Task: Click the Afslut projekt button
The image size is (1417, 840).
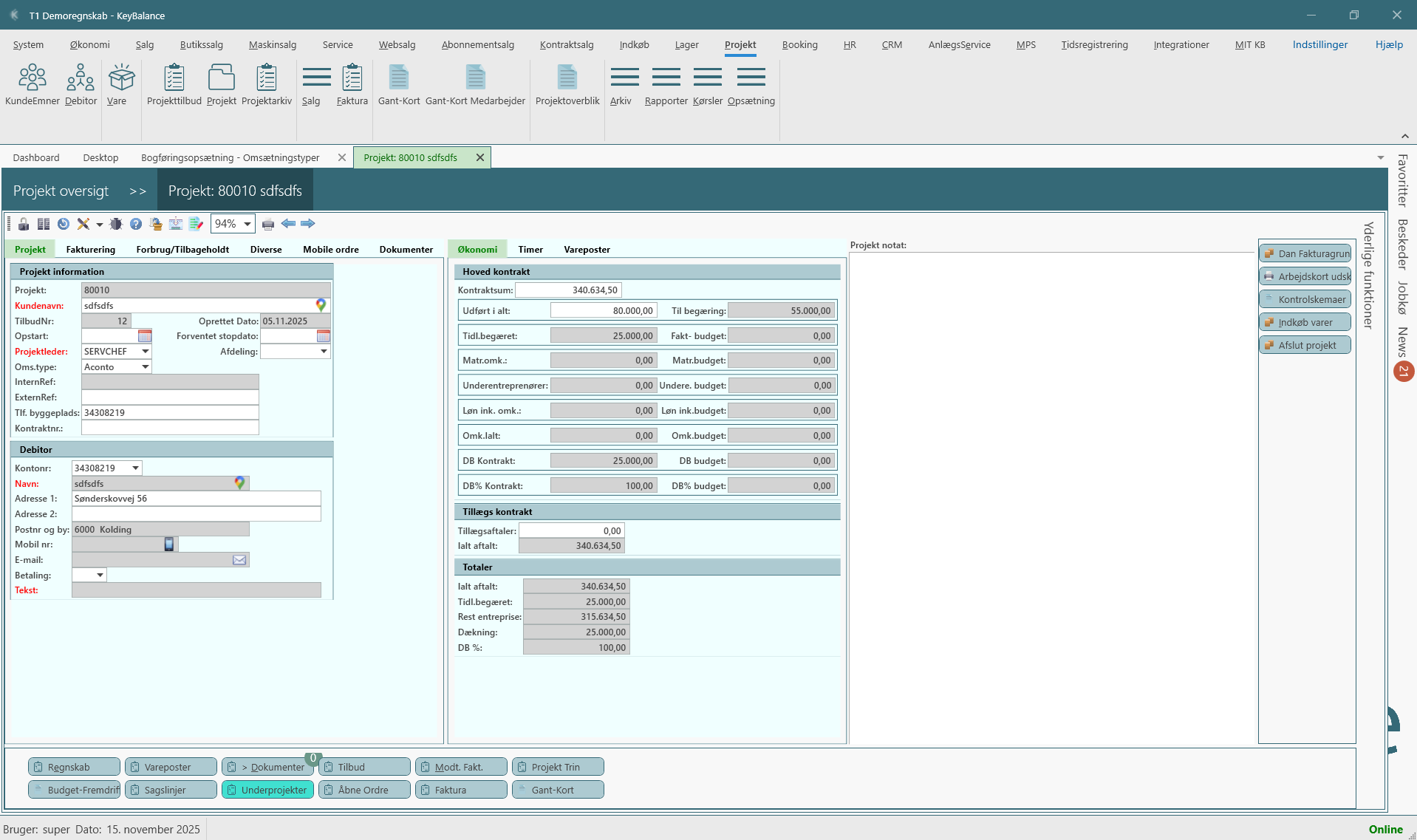Action: [1305, 345]
